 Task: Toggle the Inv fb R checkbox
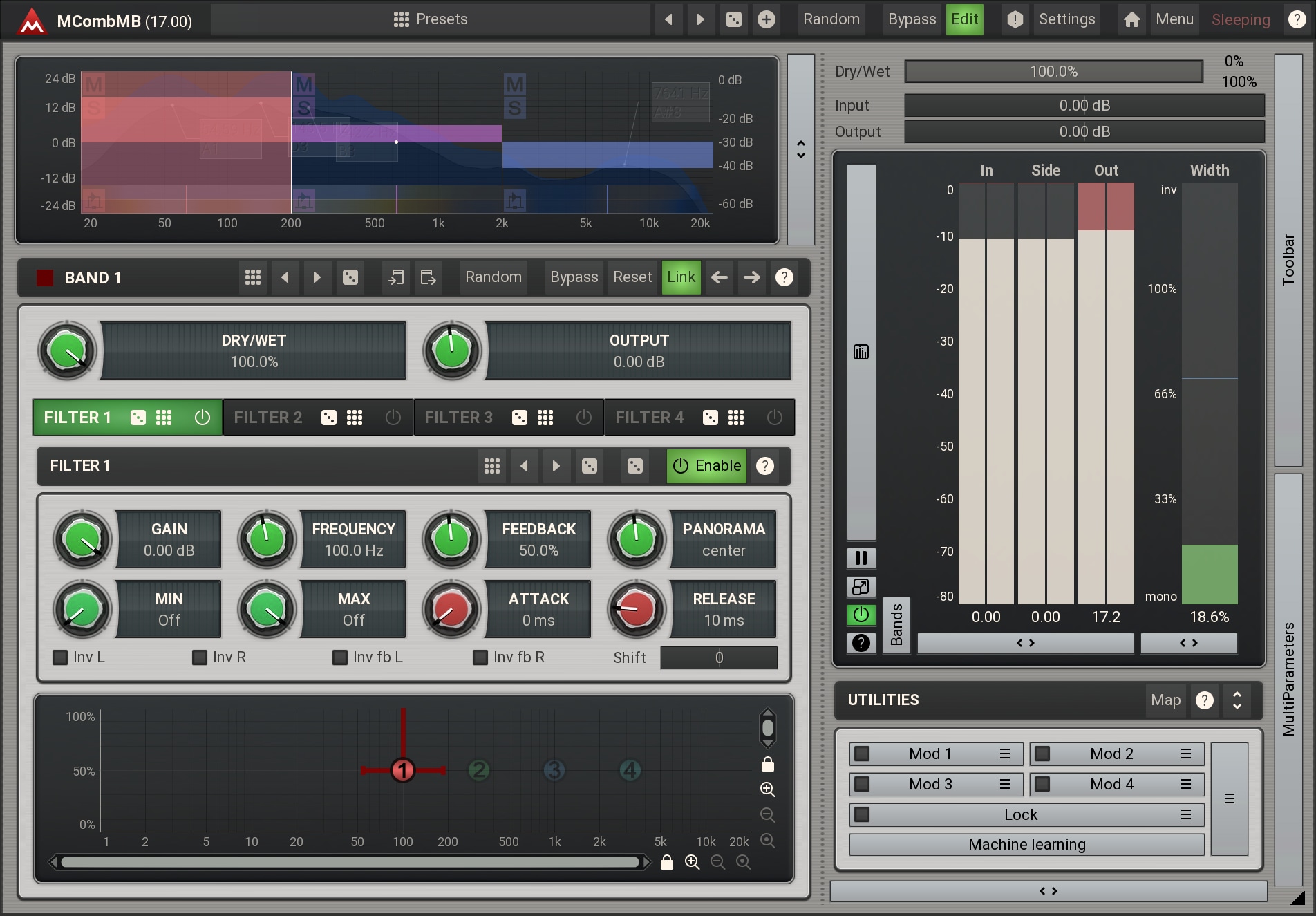(x=480, y=657)
